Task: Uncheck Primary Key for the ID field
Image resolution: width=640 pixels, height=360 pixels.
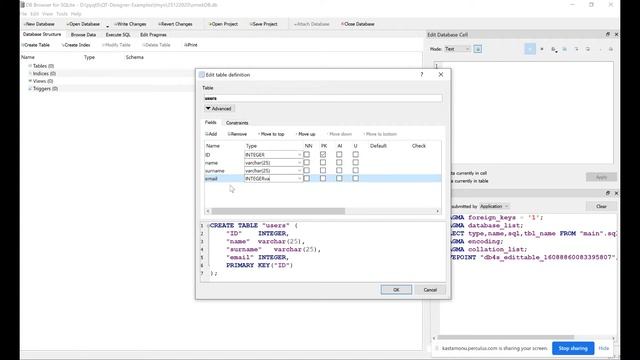Action: click(x=323, y=155)
